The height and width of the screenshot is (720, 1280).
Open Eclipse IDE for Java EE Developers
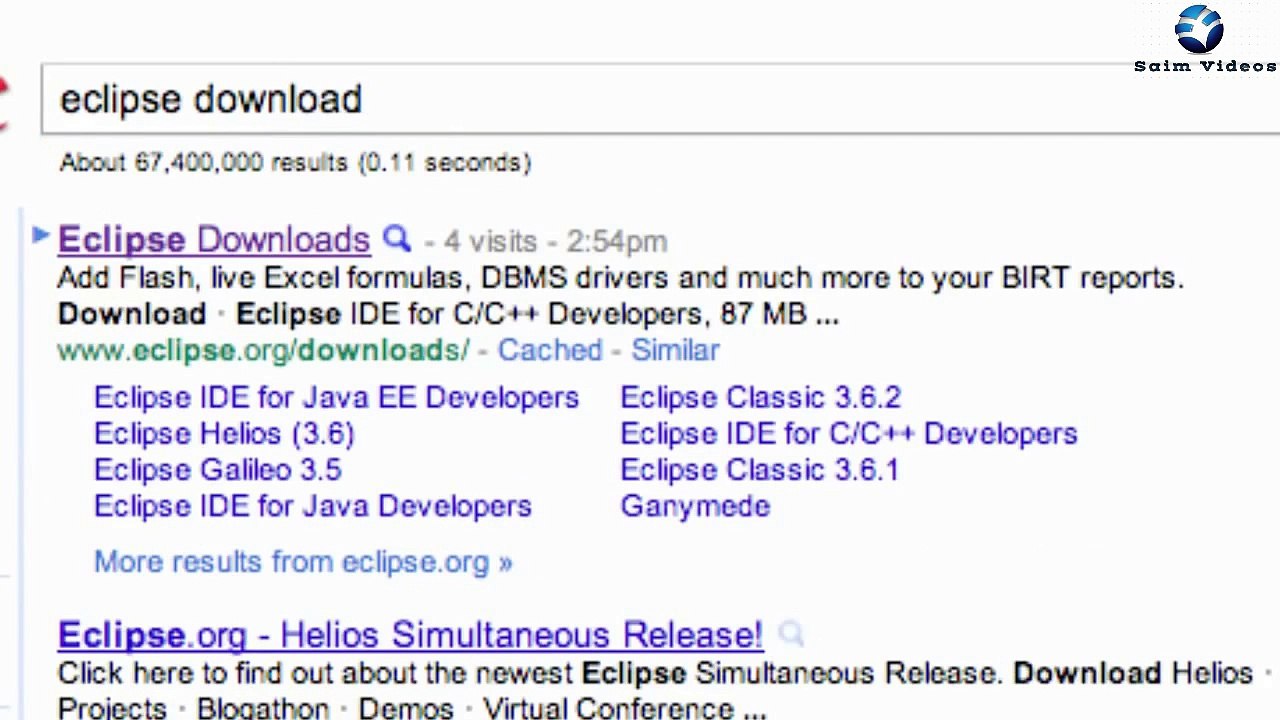point(336,397)
